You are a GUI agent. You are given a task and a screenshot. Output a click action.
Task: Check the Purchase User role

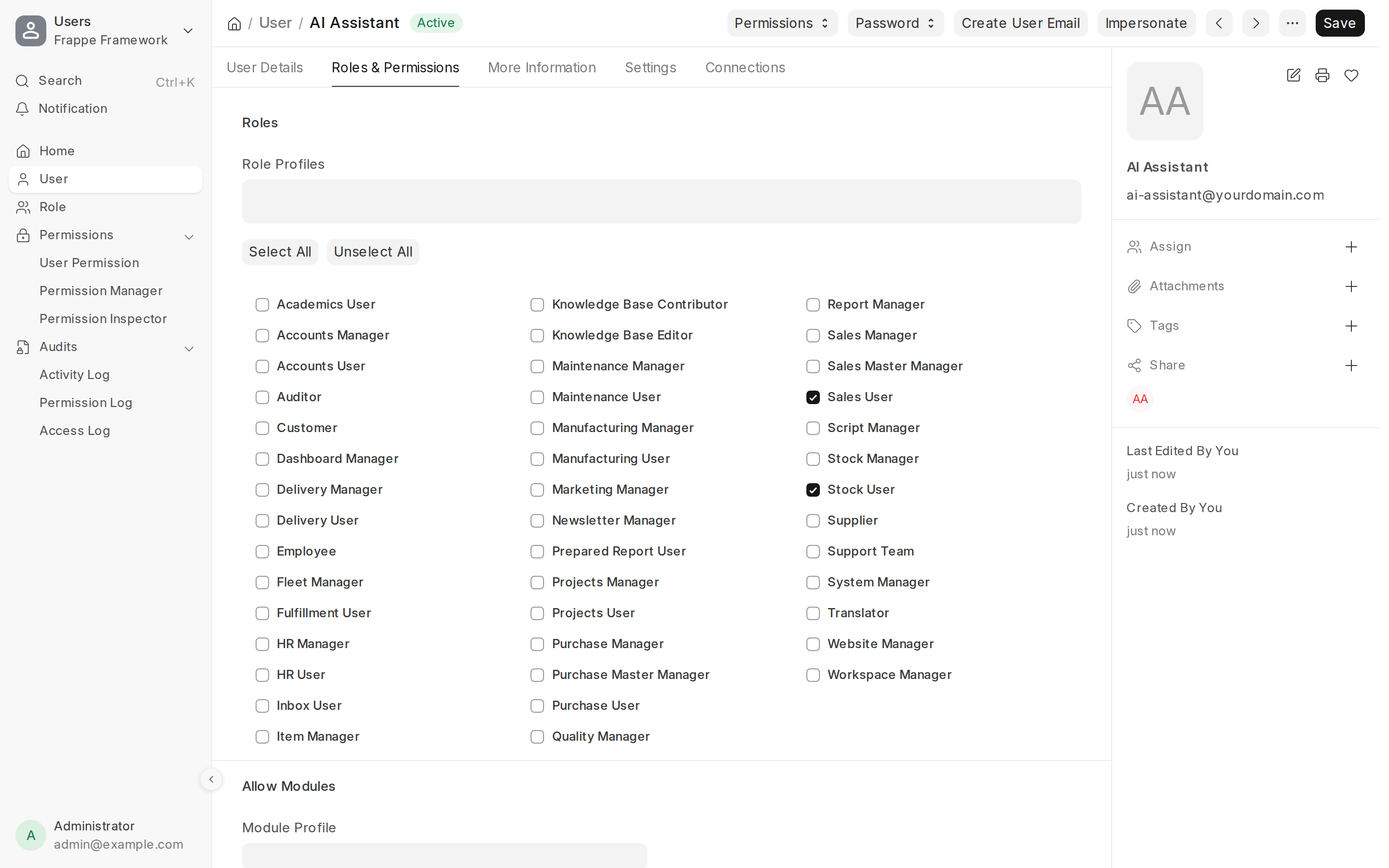(x=537, y=706)
